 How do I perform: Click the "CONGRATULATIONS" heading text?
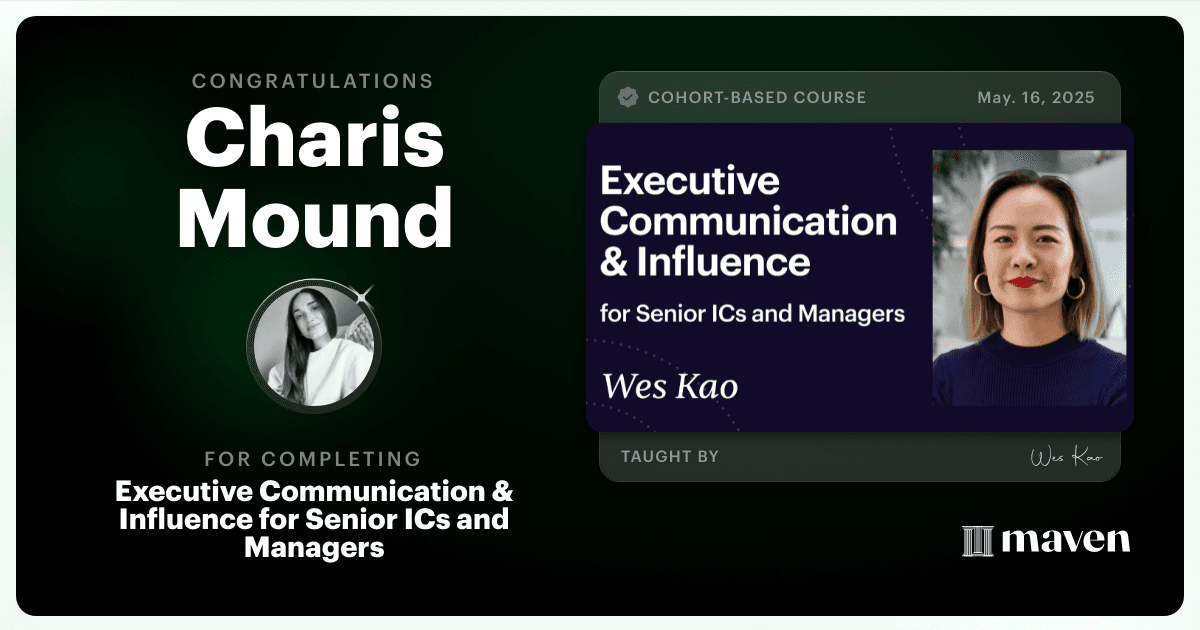[x=313, y=81]
